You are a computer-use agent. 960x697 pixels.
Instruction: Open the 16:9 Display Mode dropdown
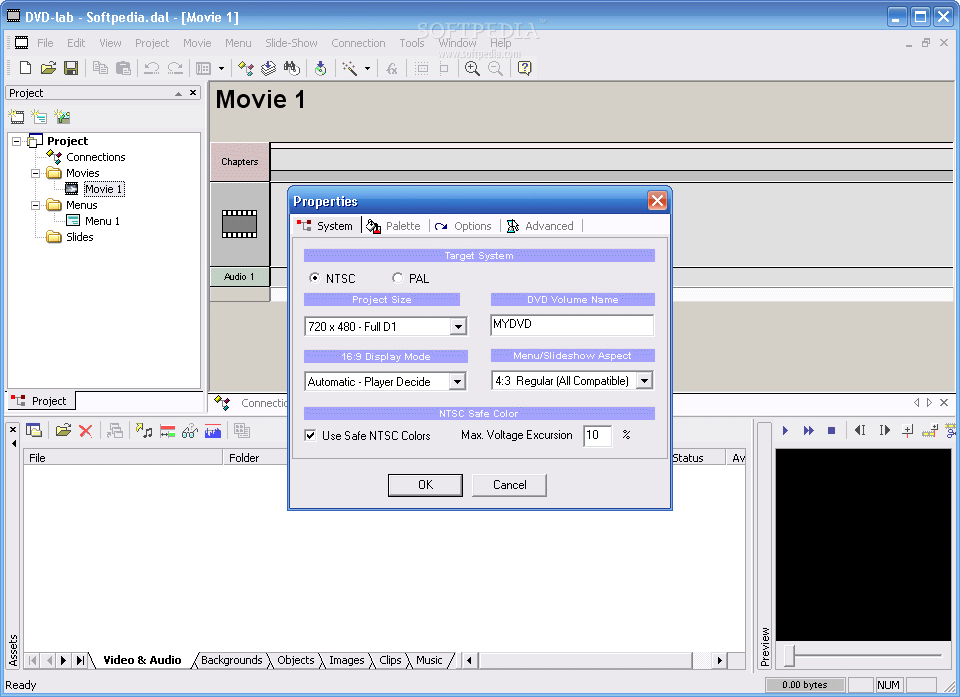tap(457, 382)
